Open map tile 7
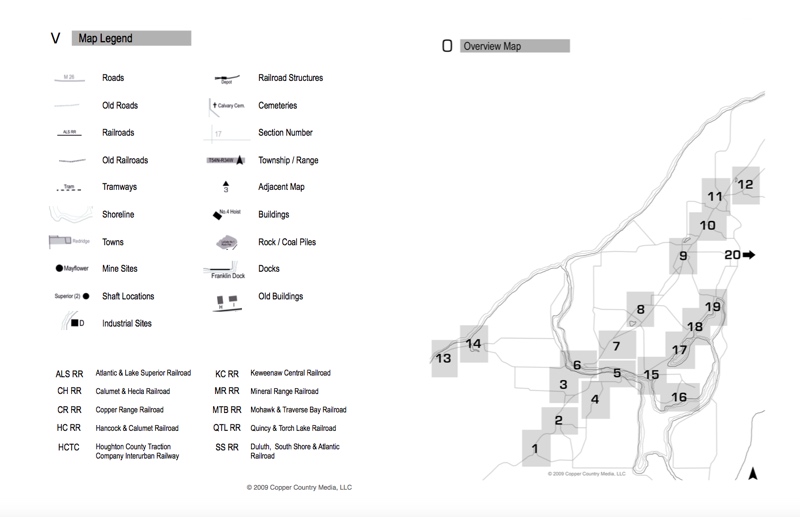 pyautogui.click(x=617, y=346)
